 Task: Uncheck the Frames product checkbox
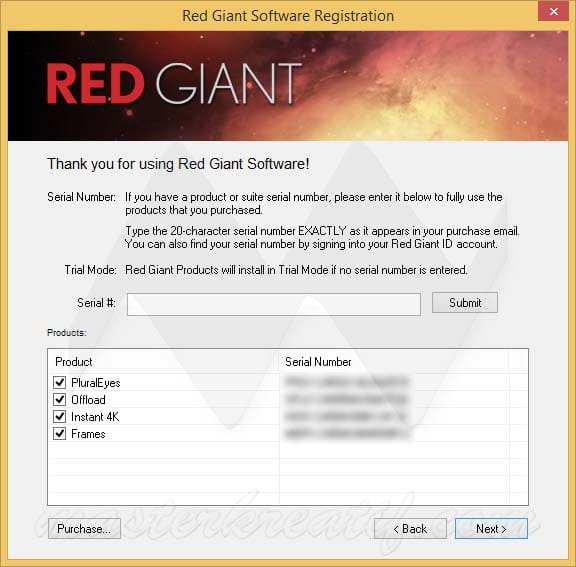click(x=60, y=433)
